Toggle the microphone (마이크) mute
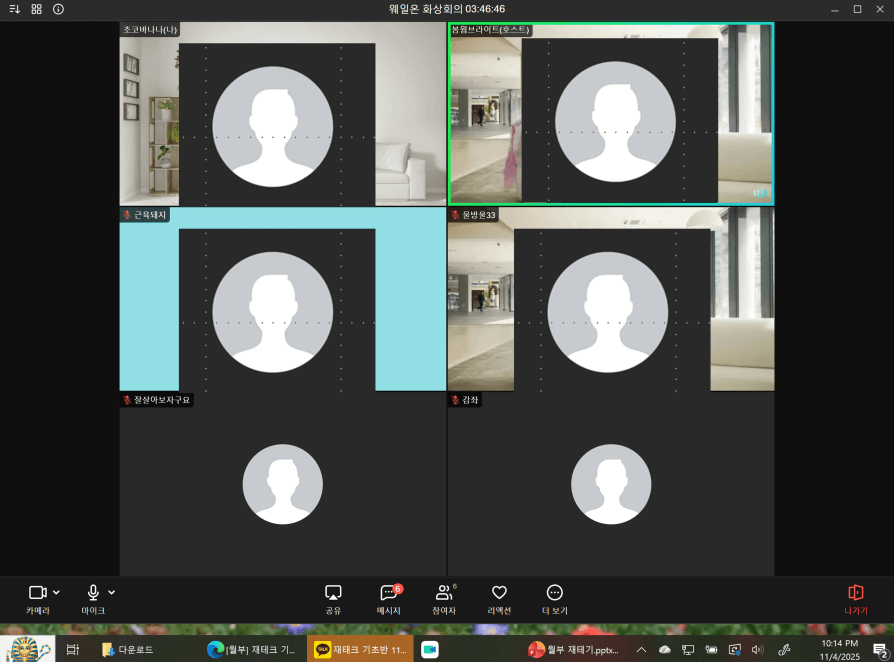 93,599
